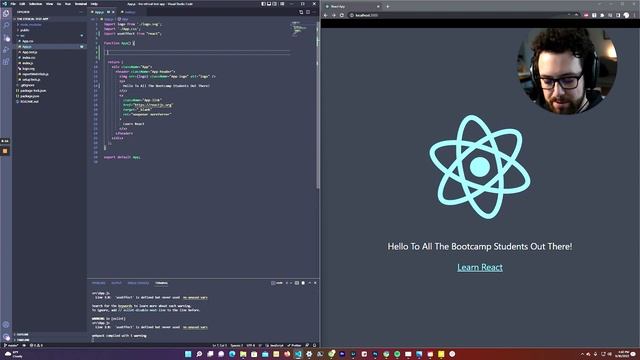Open README.md in the explorer
This screenshot has height=360, width=640.
tap(49, 101)
